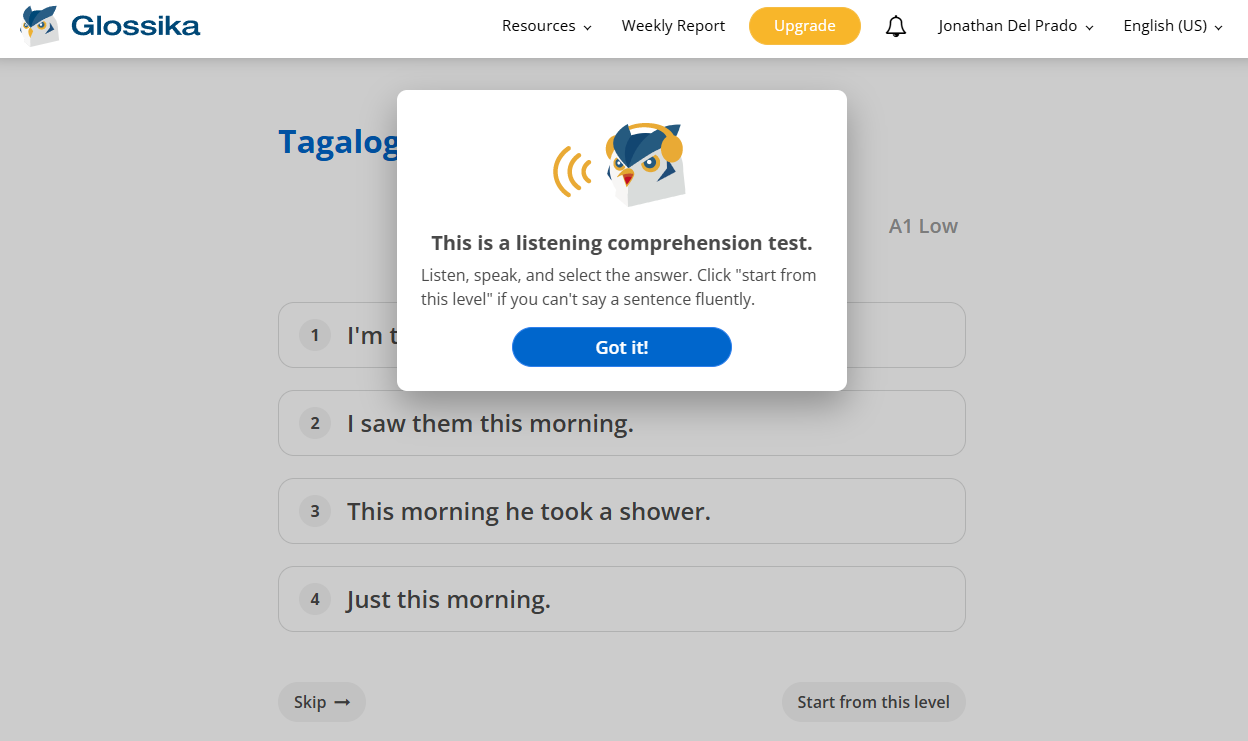
Task: Click the Glossika brand name text
Action: coord(135,26)
